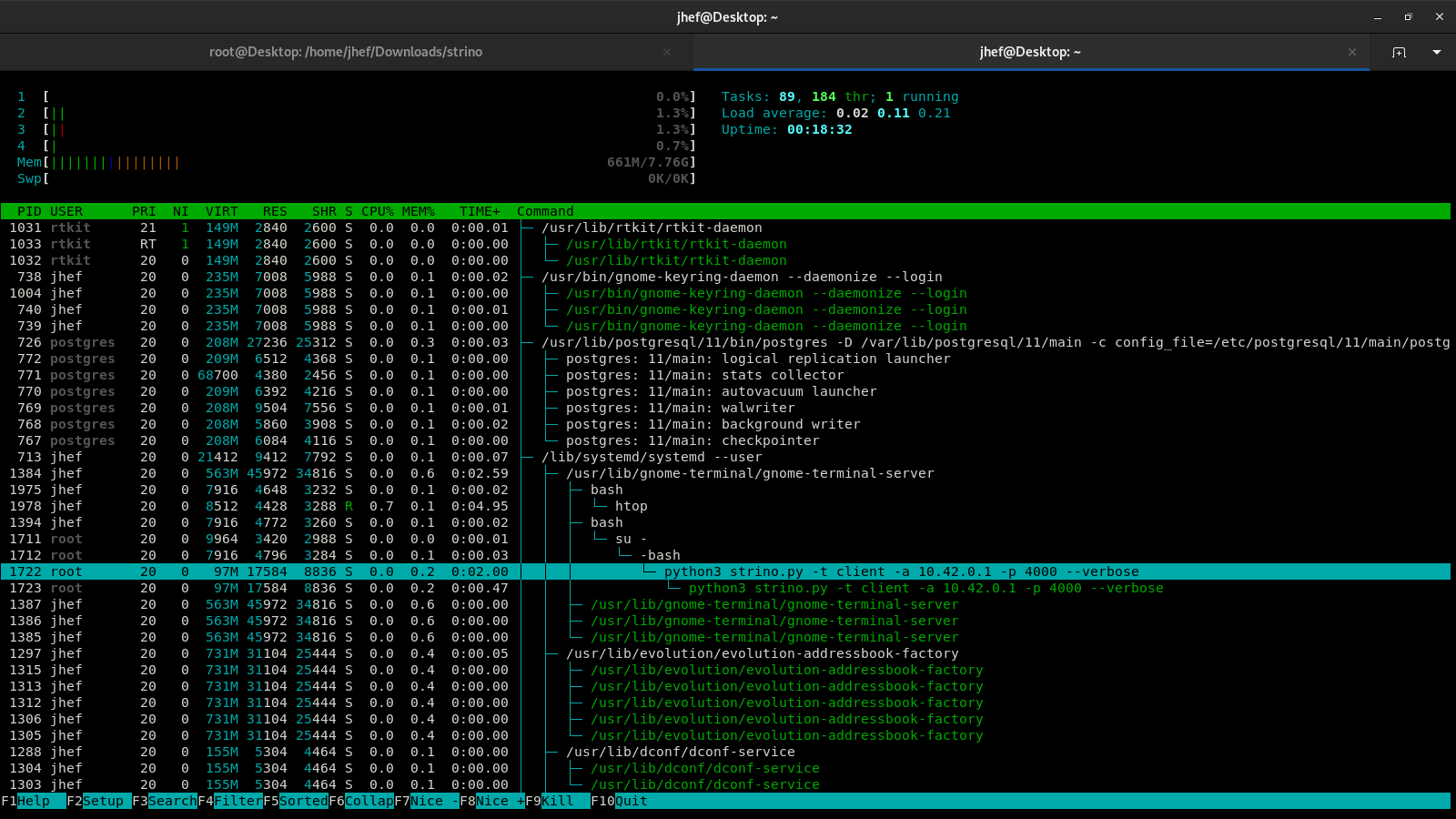Open the new terminal tab icon
Image resolution: width=1456 pixels, height=819 pixels.
pyautogui.click(x=1399, y=53)
